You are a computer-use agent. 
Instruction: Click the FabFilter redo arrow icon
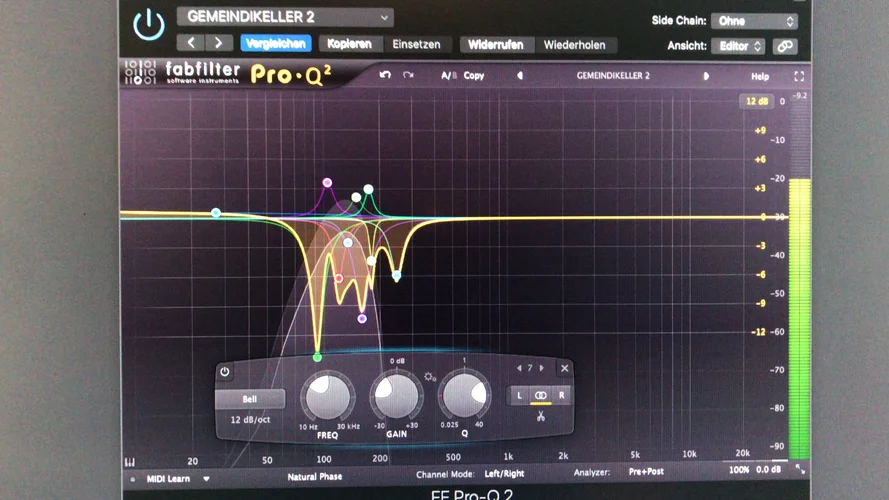(x=408, y=75)
